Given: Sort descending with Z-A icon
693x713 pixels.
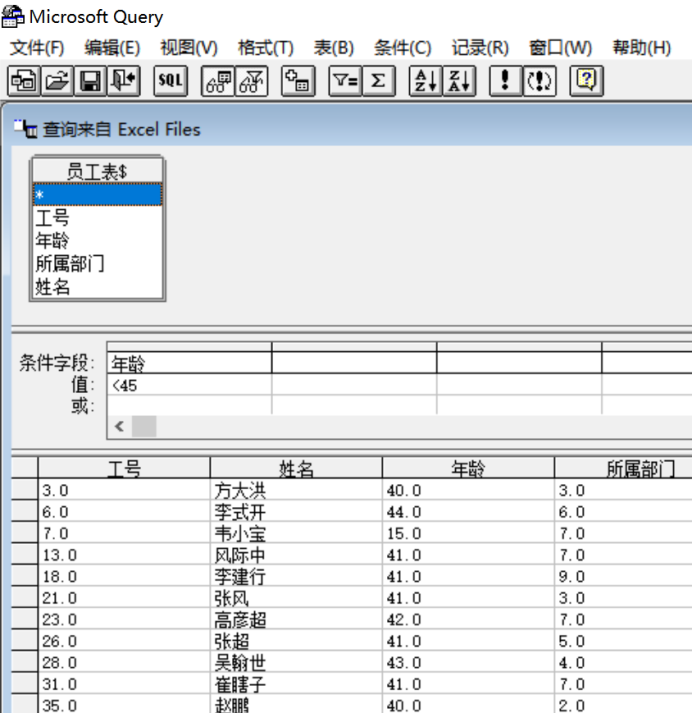Looking at the screenshot, I should click(x=459, y=81).
